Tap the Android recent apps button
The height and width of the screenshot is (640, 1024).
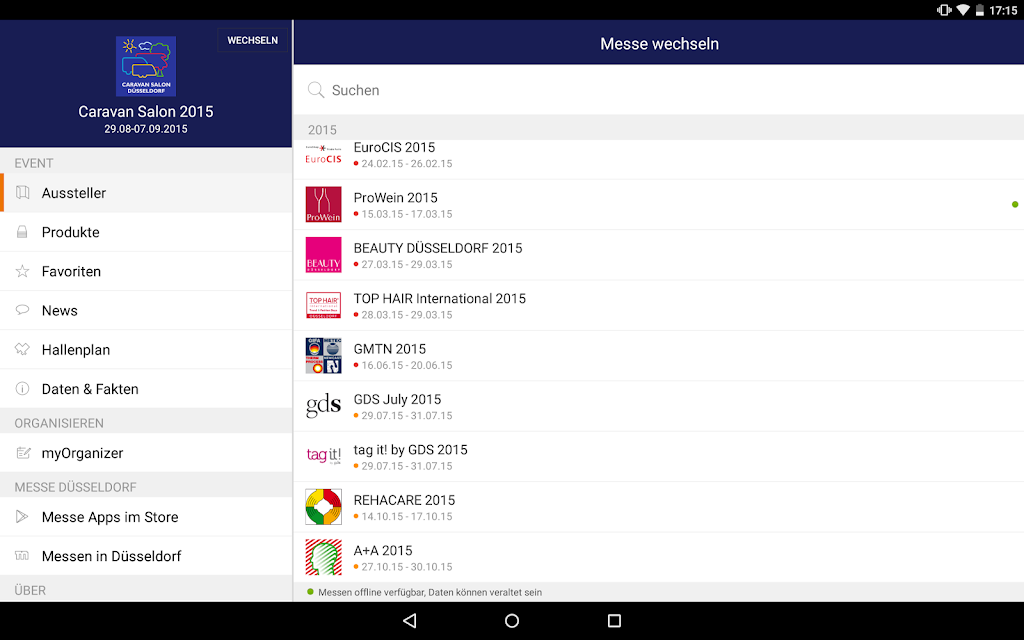[614, 620]
